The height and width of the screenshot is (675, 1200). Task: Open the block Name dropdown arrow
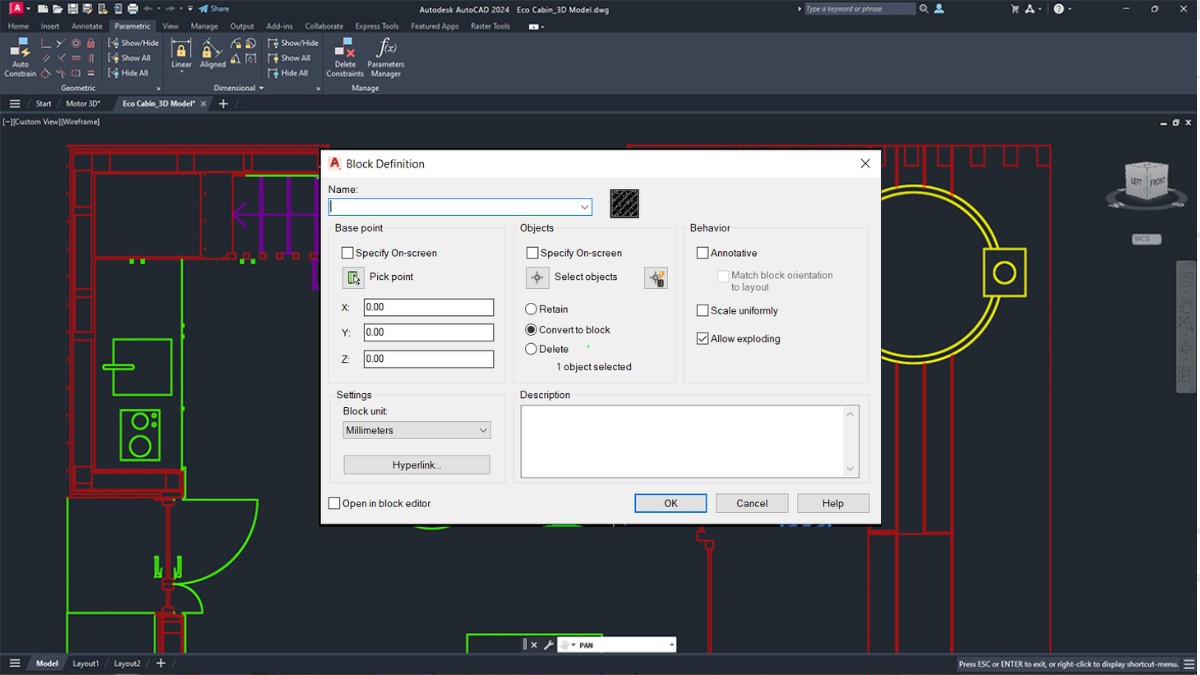(x=584, y=207)
